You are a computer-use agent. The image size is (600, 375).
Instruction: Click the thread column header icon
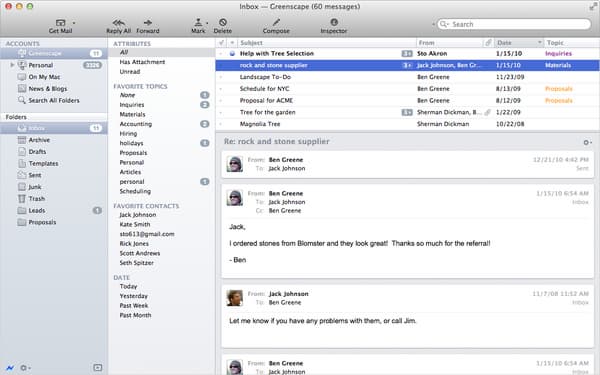pyautogui.click(x=221, y=42)
